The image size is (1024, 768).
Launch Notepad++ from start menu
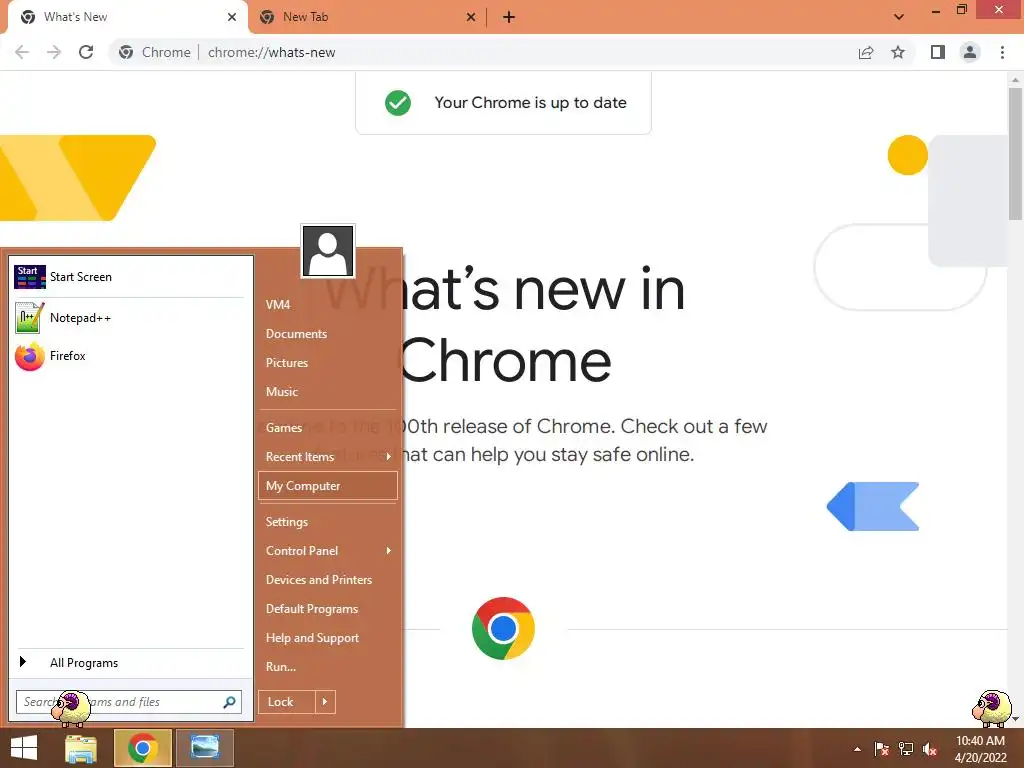[x=129, y=318]
